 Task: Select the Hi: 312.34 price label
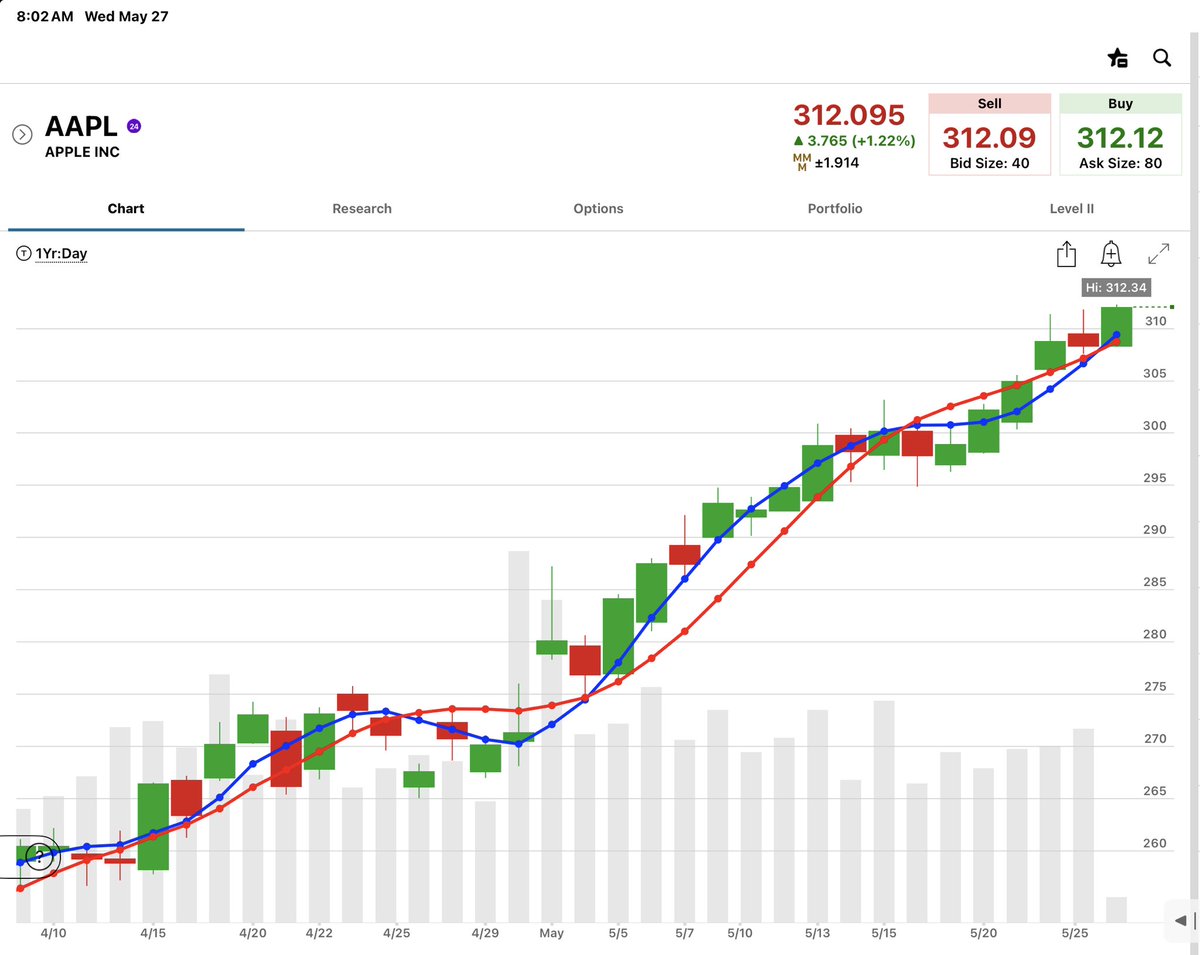1118,288
